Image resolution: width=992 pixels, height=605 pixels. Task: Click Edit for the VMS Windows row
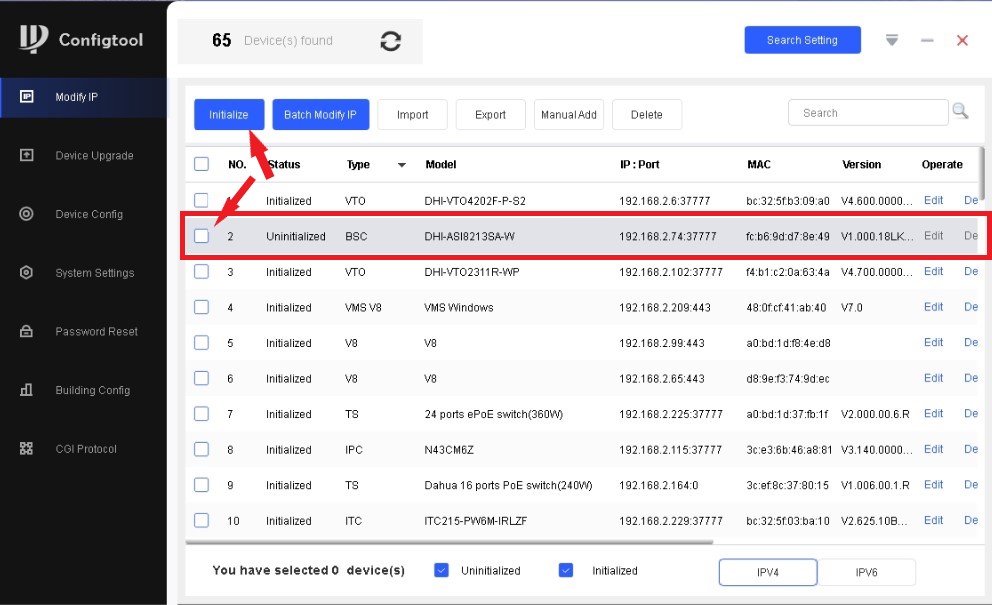933,307
